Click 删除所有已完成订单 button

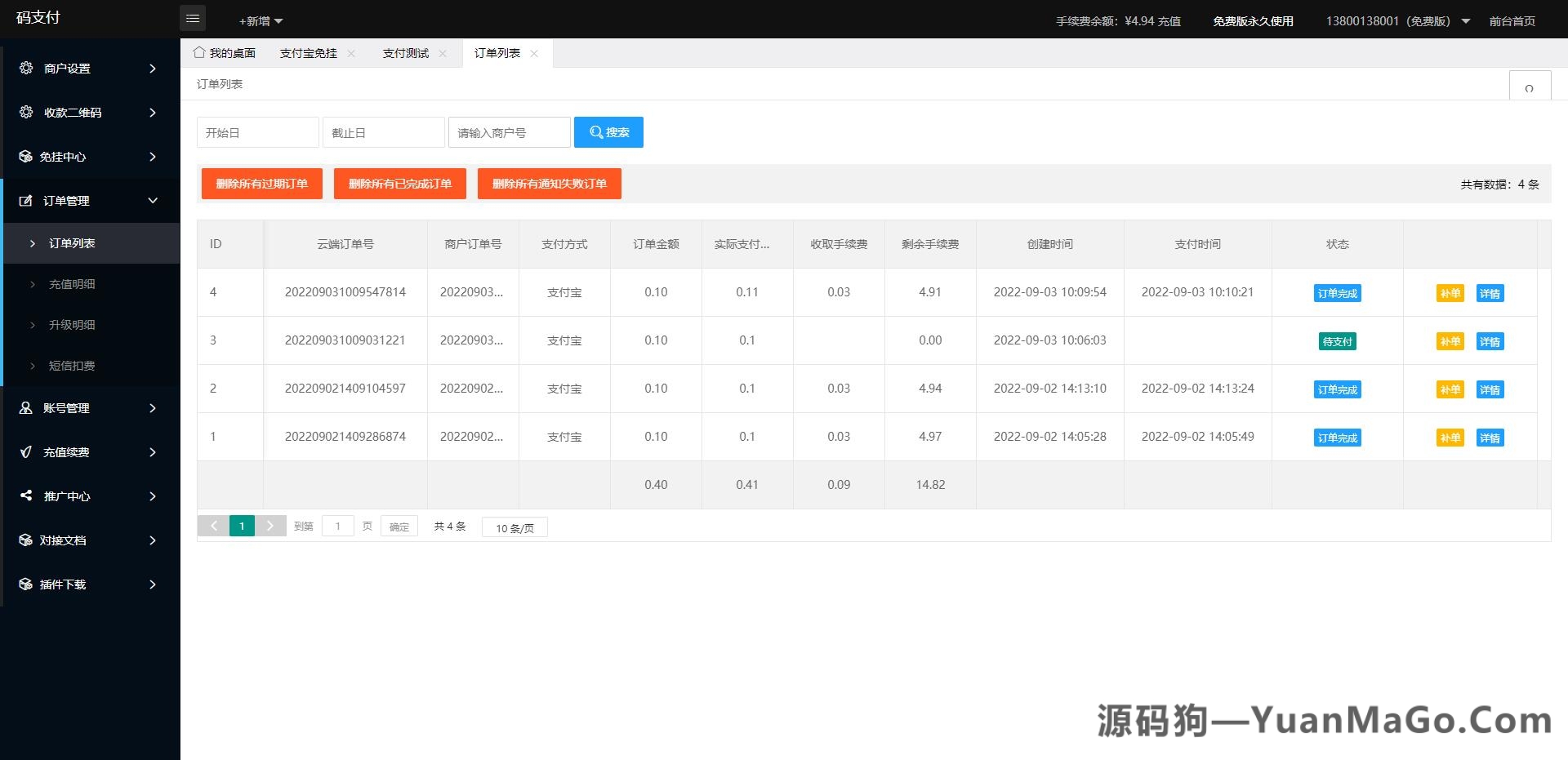click(399, 184)
